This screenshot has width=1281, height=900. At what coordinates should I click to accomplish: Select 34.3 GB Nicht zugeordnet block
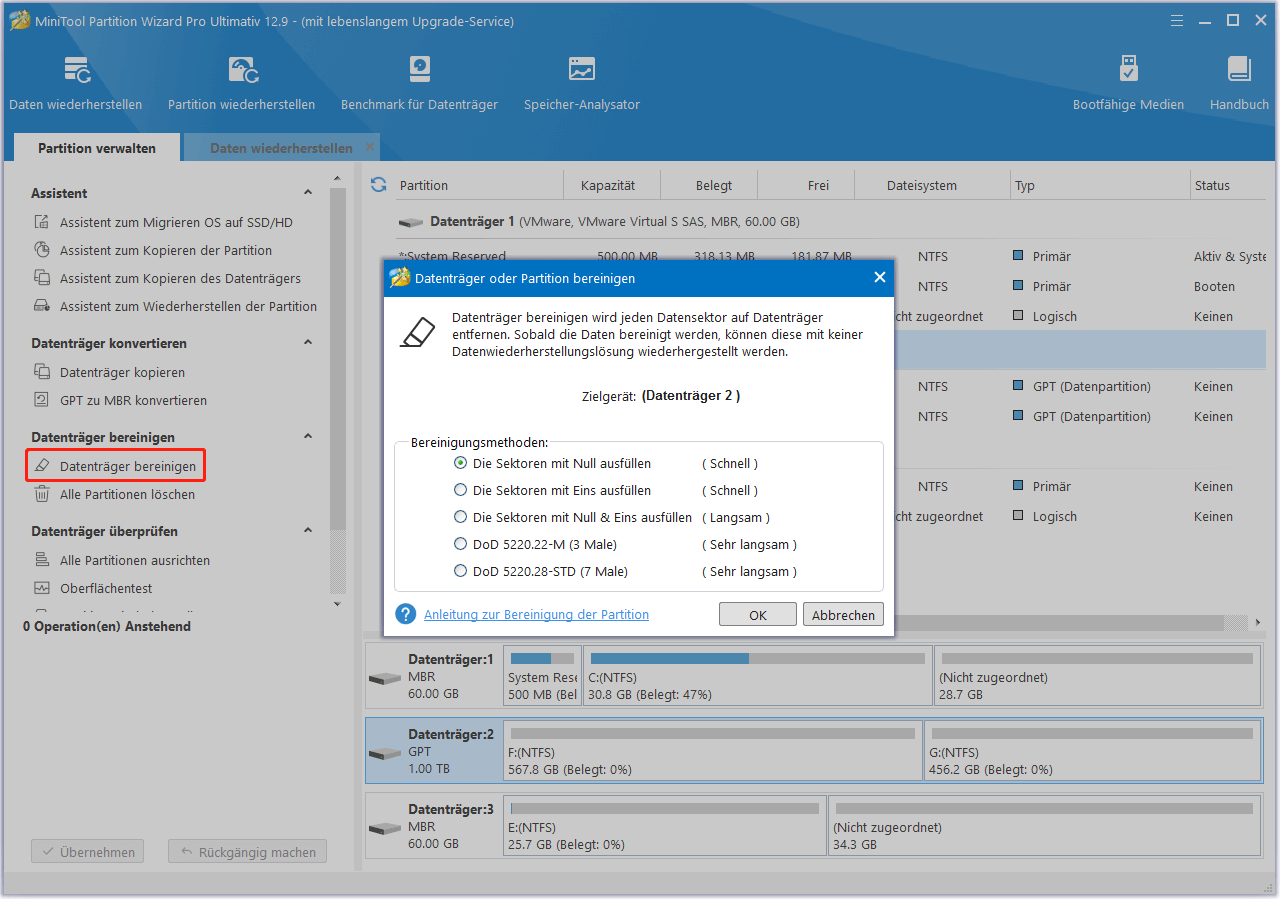point(1044,825)
